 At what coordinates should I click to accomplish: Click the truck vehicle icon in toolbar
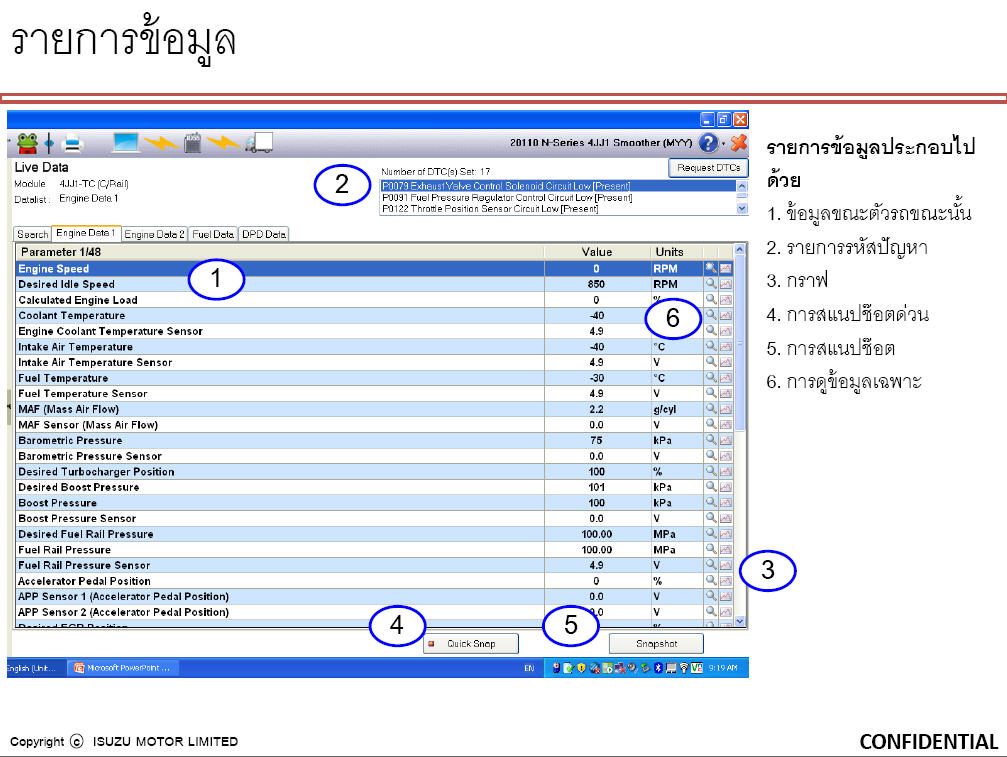259,143
